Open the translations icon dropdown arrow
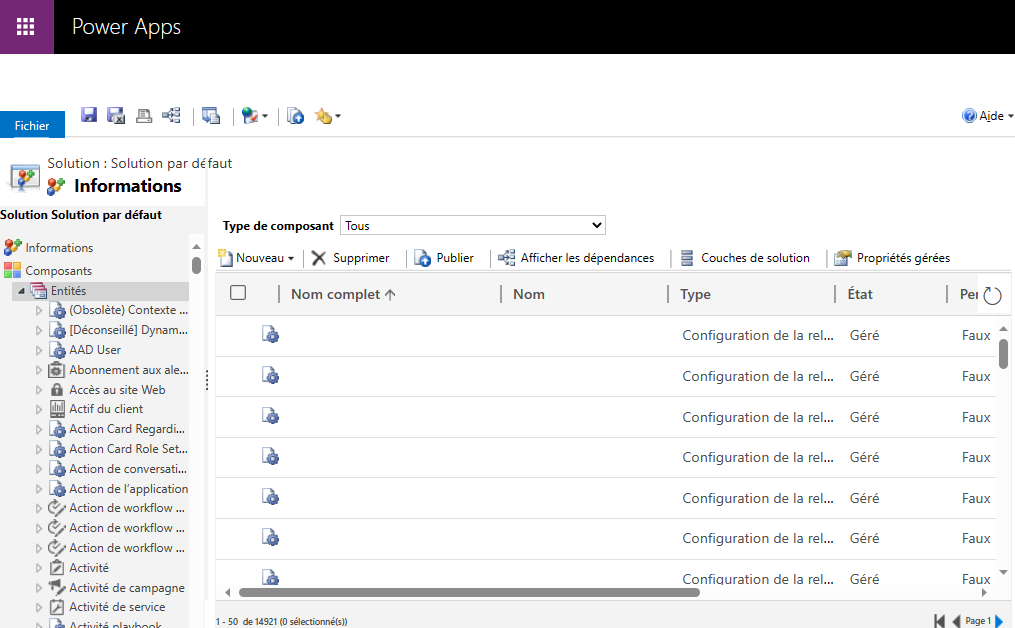Screen dimensions: 1015x628 (x=265, y=117)
